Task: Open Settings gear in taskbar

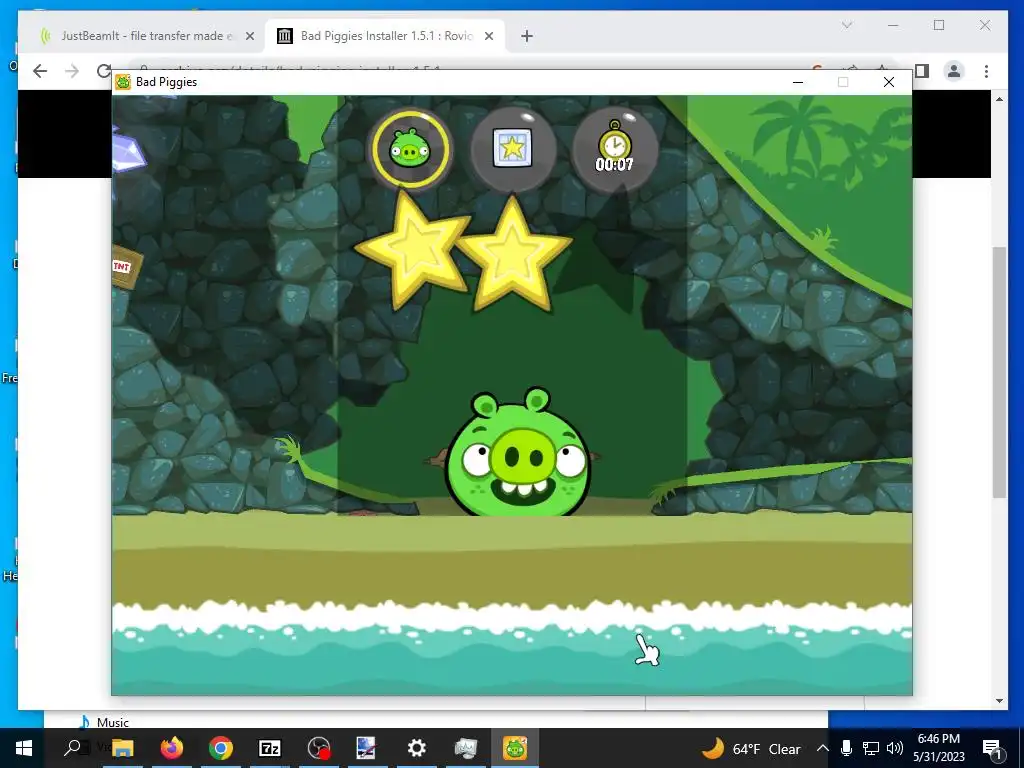Action: click(x=417, y=748)
